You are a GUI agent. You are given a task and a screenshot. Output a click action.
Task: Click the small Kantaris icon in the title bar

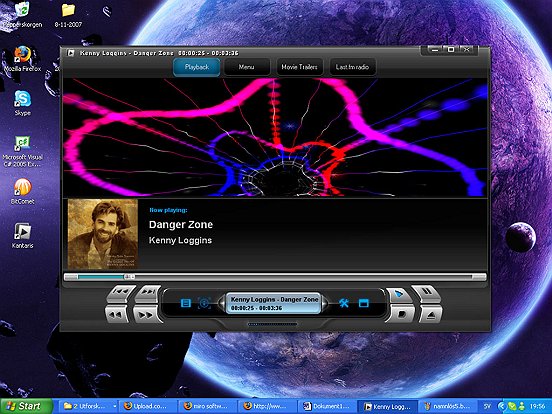71,53
